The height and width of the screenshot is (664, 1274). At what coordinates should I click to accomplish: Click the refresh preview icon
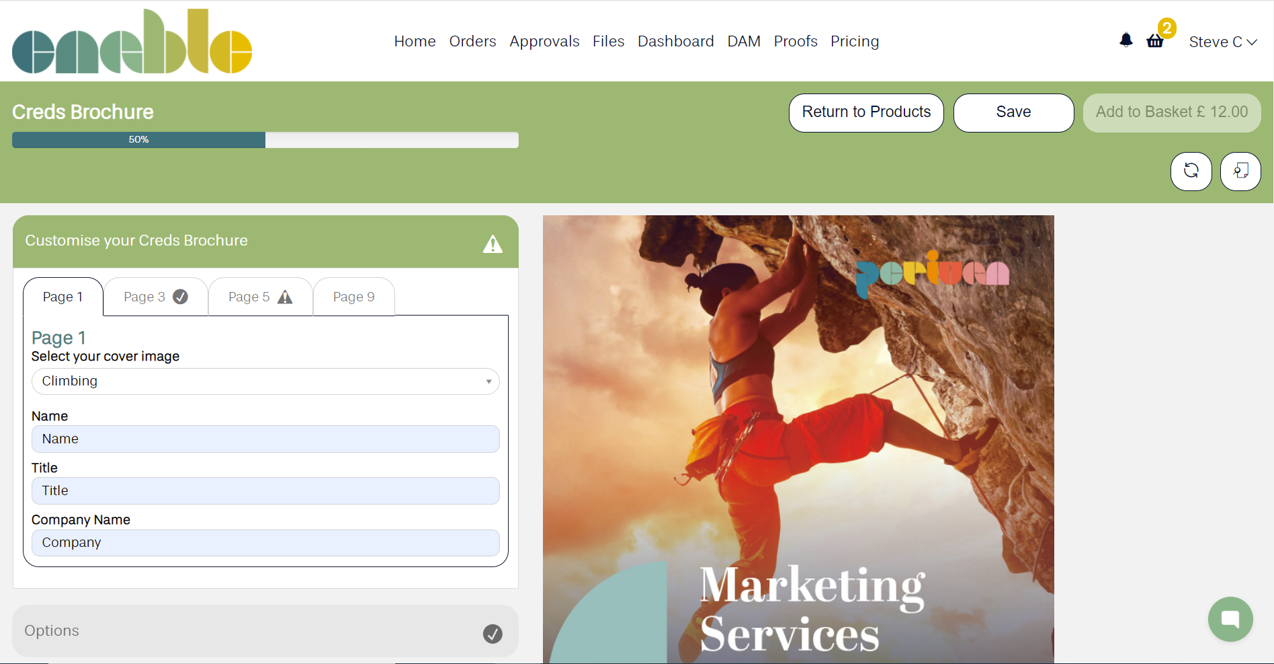pyautogui.click(x=1191, y=171)
